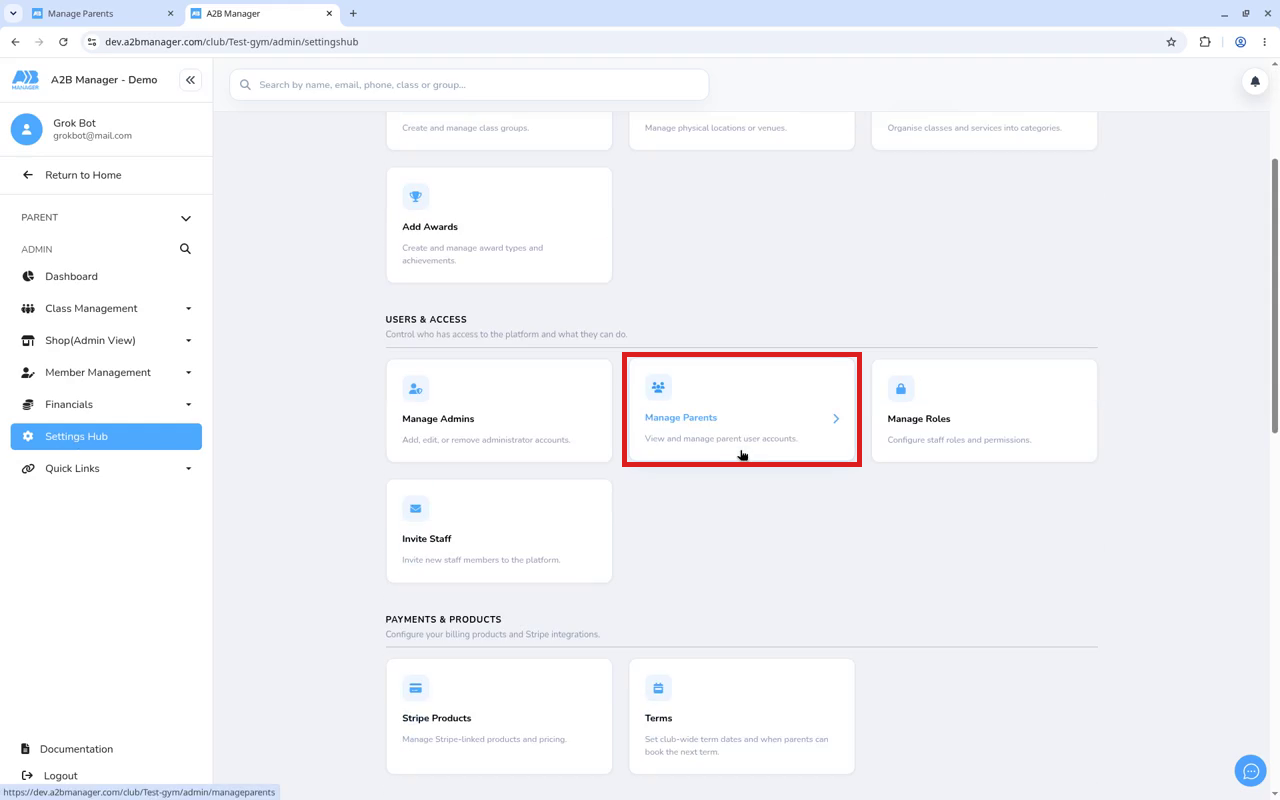Click Return to Home link
Viewport: 1280px width, 800px height.
[x=83, y=175]
